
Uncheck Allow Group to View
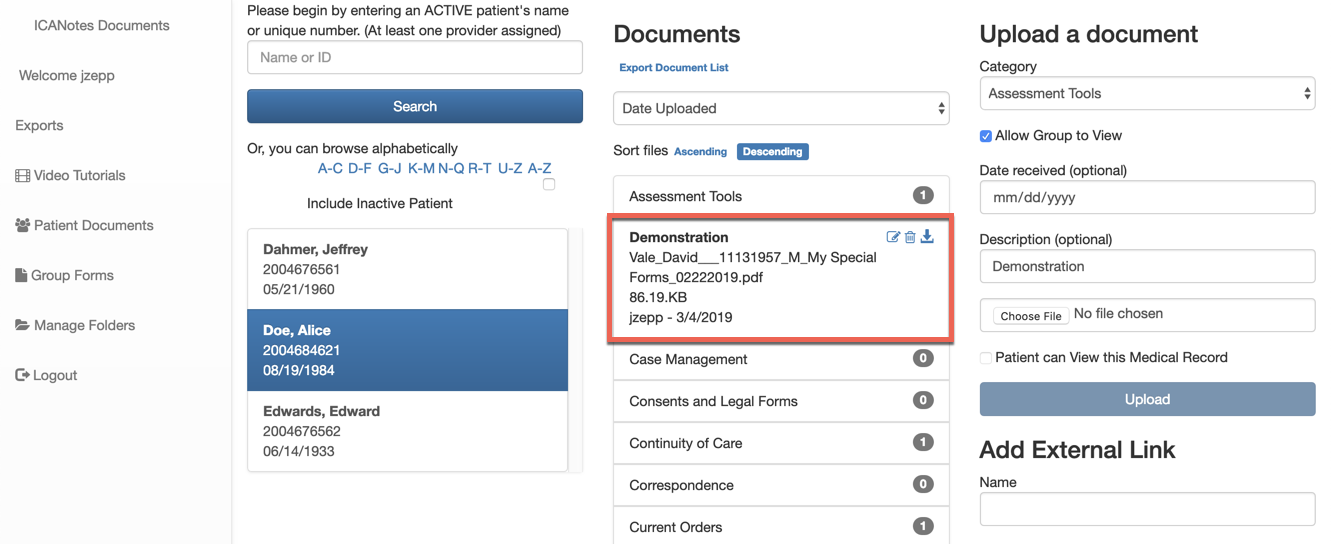point(986,136)
